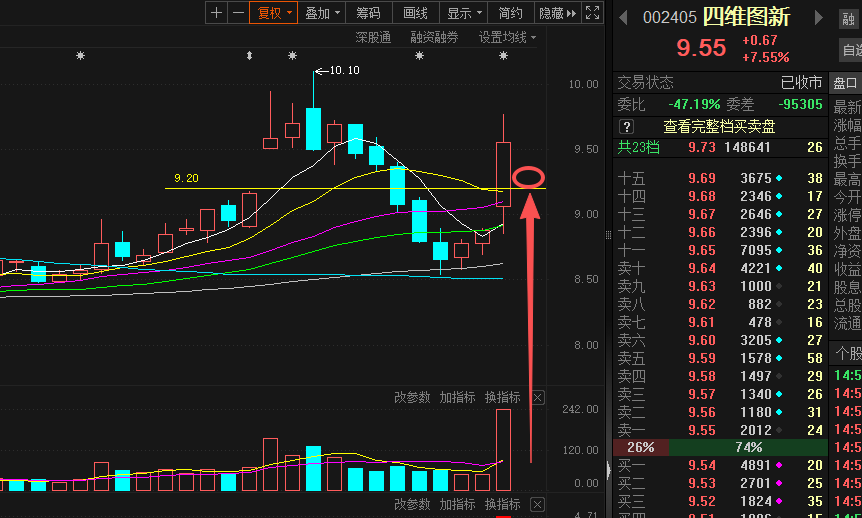The height and width of the screenshot is (518, 862).
Task: Click the magenta diamond in 买一 row
Action: point(779,465)
